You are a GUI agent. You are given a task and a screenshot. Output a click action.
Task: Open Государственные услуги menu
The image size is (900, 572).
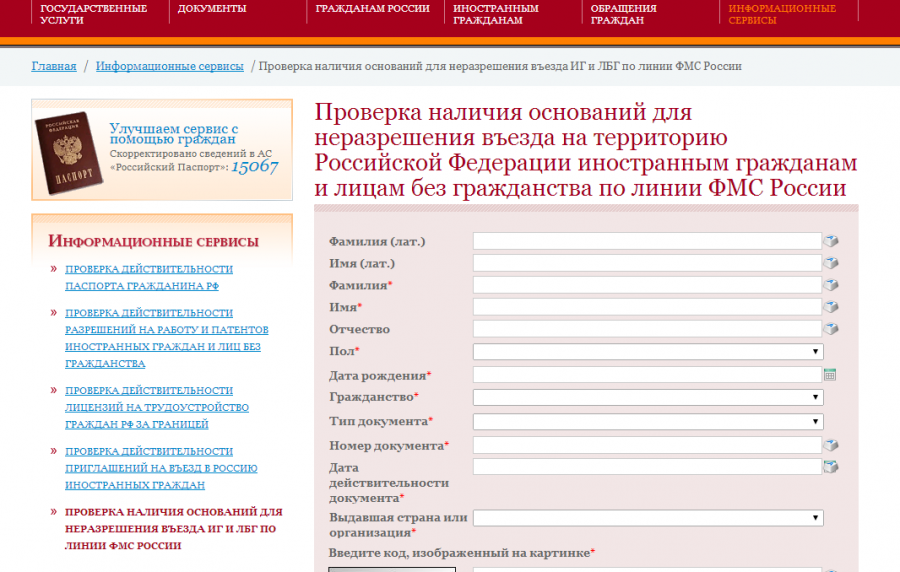pyautogui.click(x=94, y=14)
